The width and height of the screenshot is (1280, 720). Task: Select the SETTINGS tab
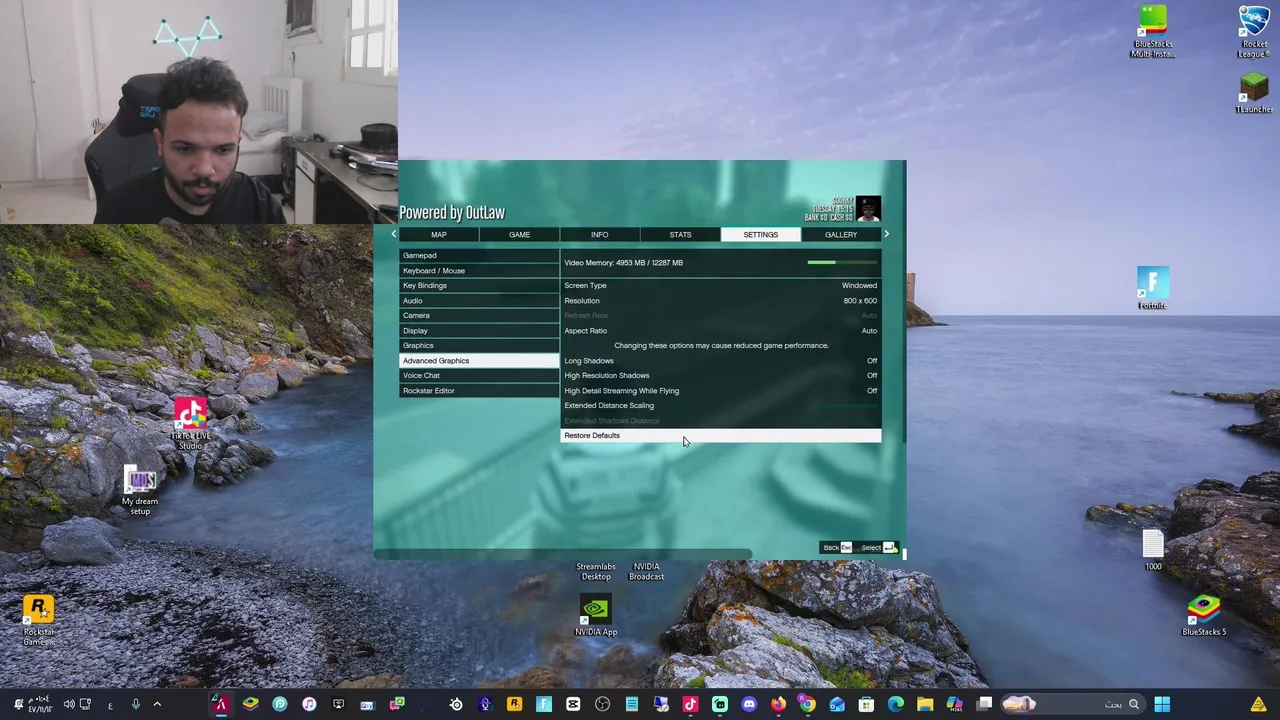(760, 235)
